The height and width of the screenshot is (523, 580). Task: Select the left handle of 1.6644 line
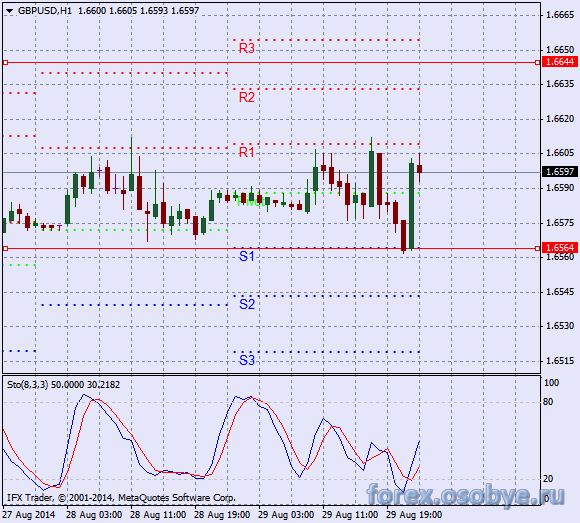5,63
